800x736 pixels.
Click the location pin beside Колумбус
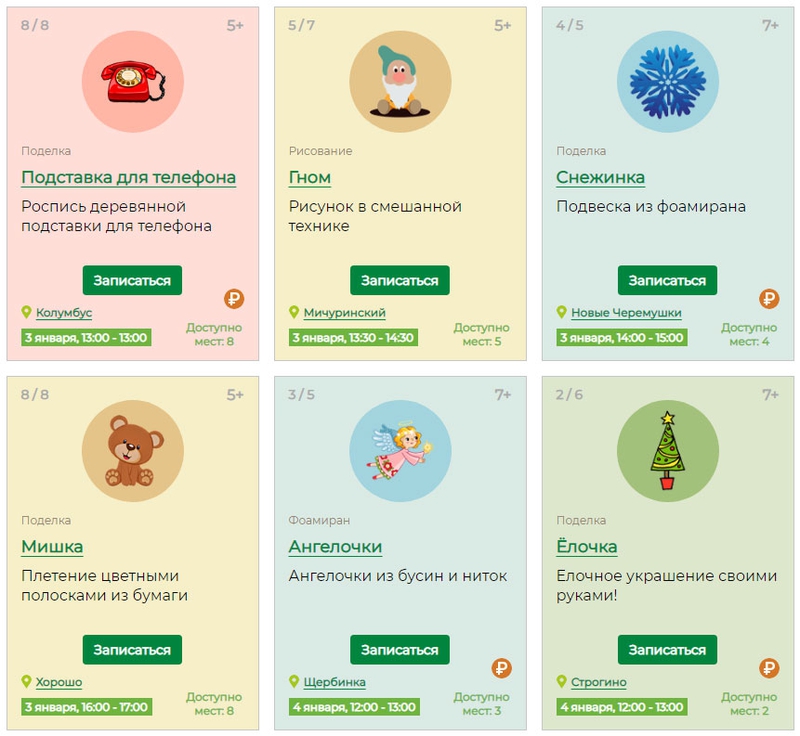pos(27,312)
